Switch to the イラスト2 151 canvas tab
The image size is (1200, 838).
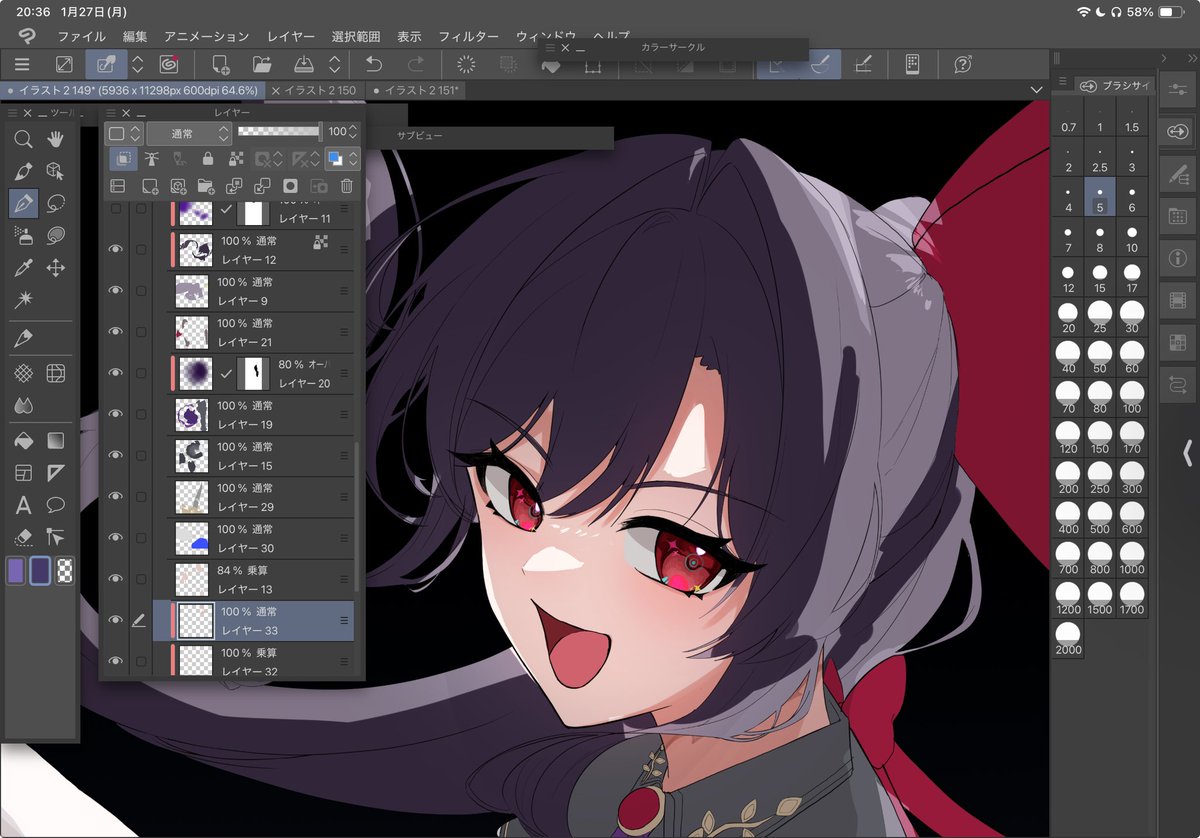[414, 90]
